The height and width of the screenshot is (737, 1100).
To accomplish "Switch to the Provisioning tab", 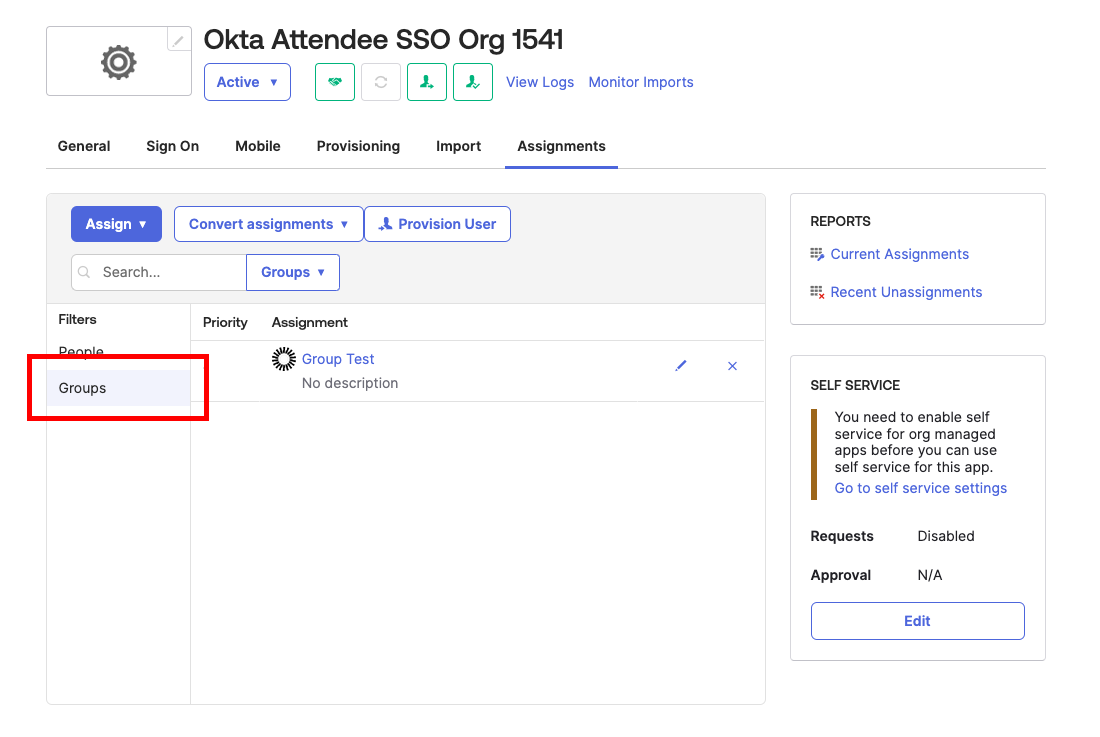I will (x=358, y=146).
